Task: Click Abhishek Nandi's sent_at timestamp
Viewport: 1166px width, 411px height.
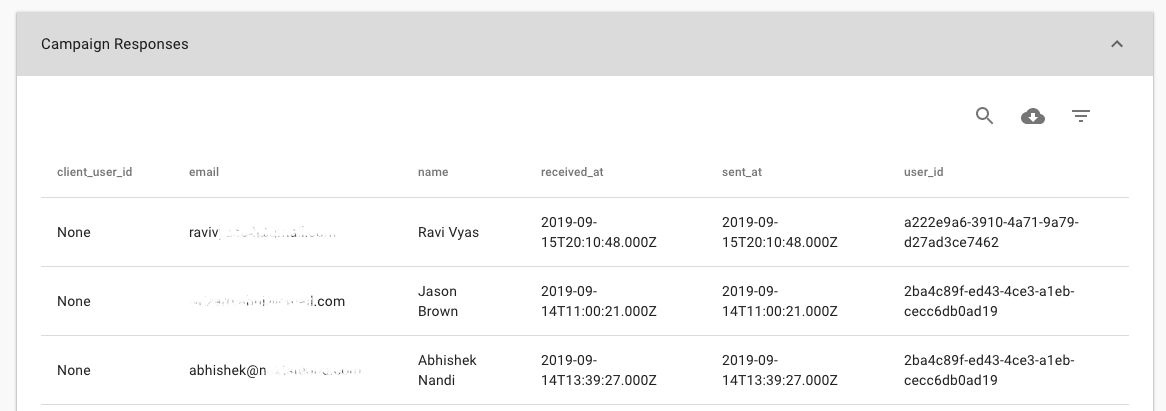Action: (x=779, y=370)
